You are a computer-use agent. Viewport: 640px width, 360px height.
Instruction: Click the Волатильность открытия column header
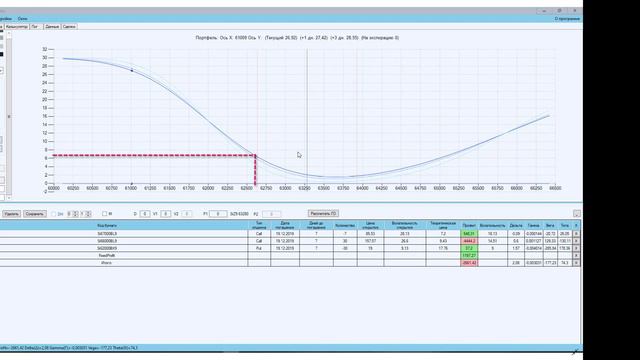point(404,225)
